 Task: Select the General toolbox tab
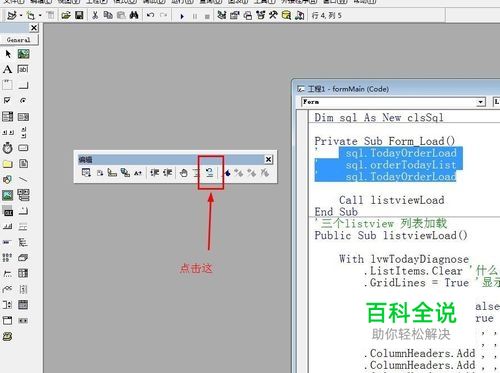coord(19,40)
